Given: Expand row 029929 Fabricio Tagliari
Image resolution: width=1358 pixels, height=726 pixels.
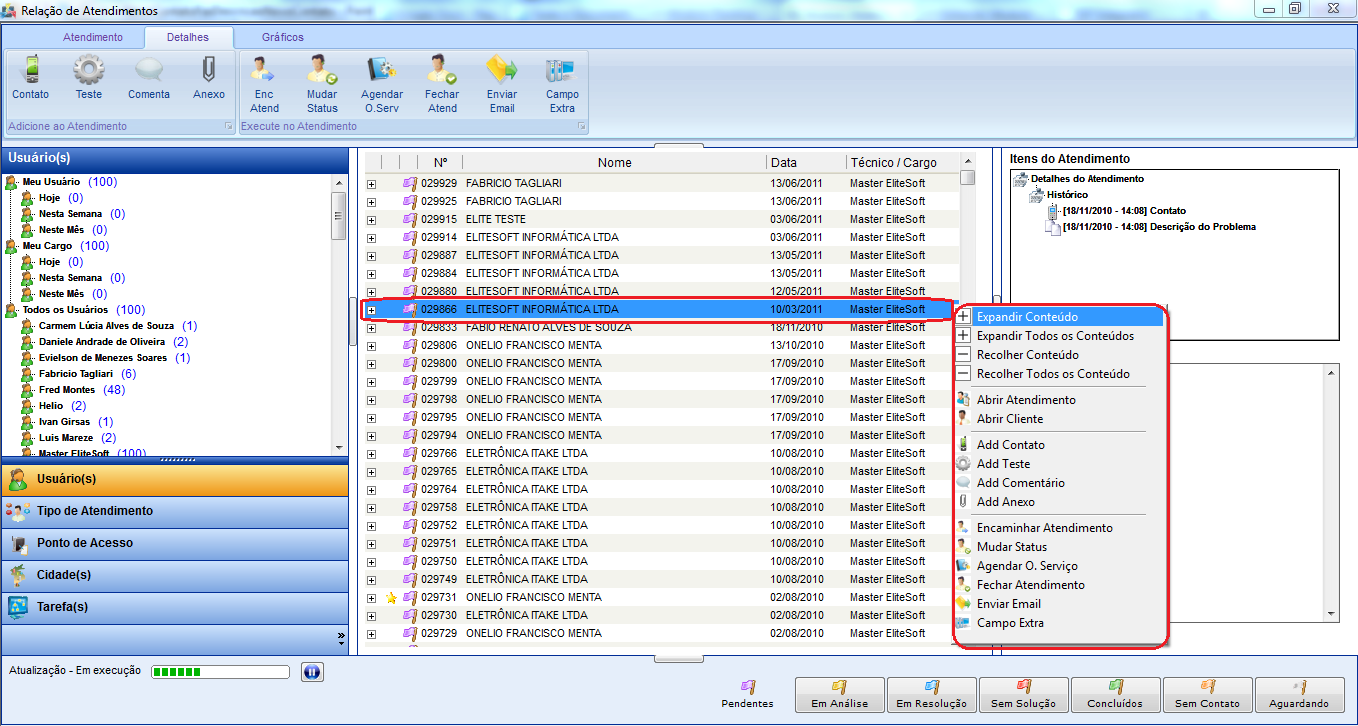Looking at the screenshot, I should click(x=371, y=184).
